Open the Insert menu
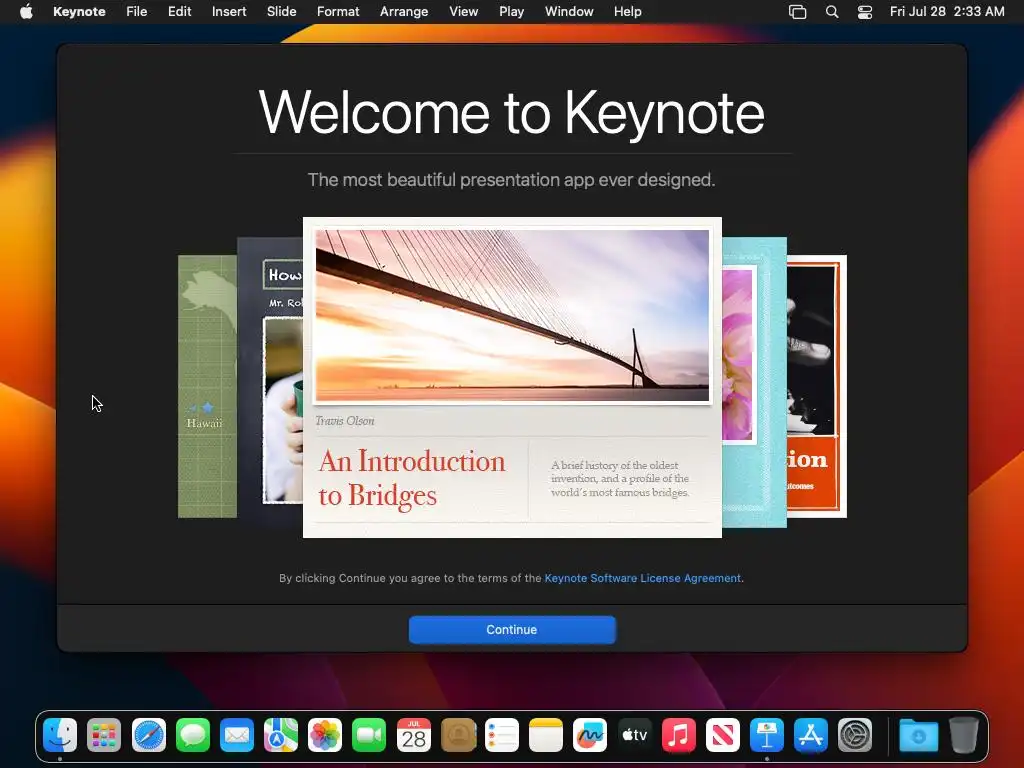The image size is (1024, 768). (x=229, y=12)
